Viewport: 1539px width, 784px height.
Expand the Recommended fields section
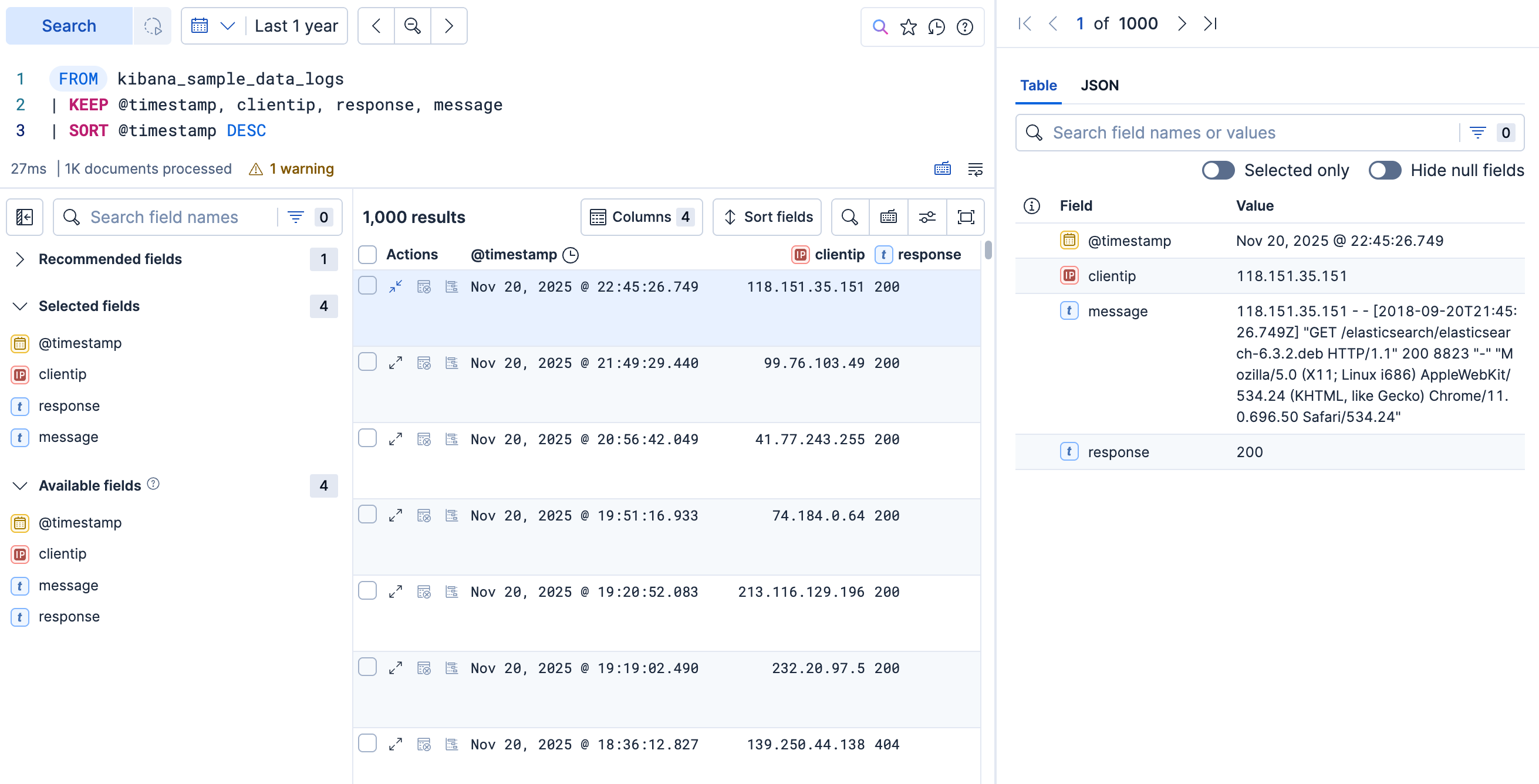(20, 259)
